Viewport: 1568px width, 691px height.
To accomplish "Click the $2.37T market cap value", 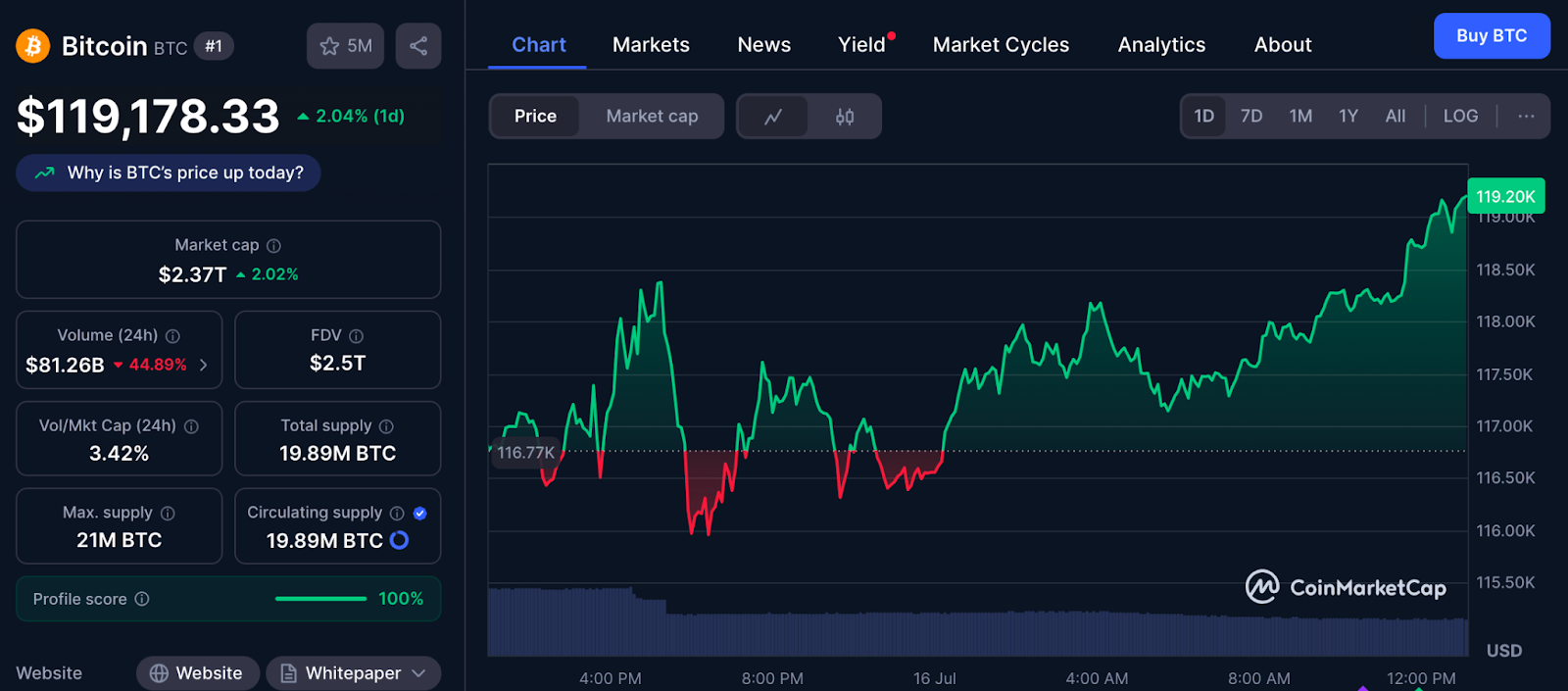I will click(192, 274).
